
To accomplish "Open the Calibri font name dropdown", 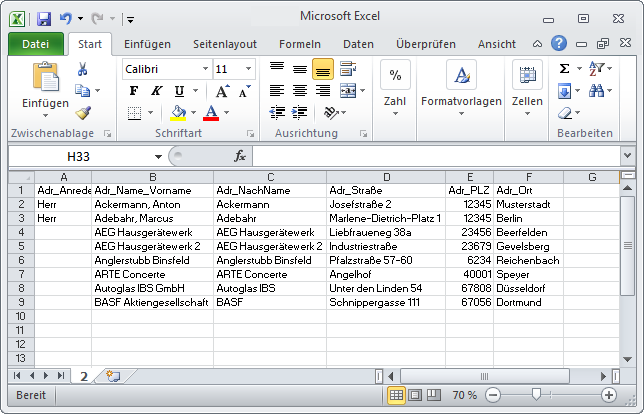I will (205, 69).
